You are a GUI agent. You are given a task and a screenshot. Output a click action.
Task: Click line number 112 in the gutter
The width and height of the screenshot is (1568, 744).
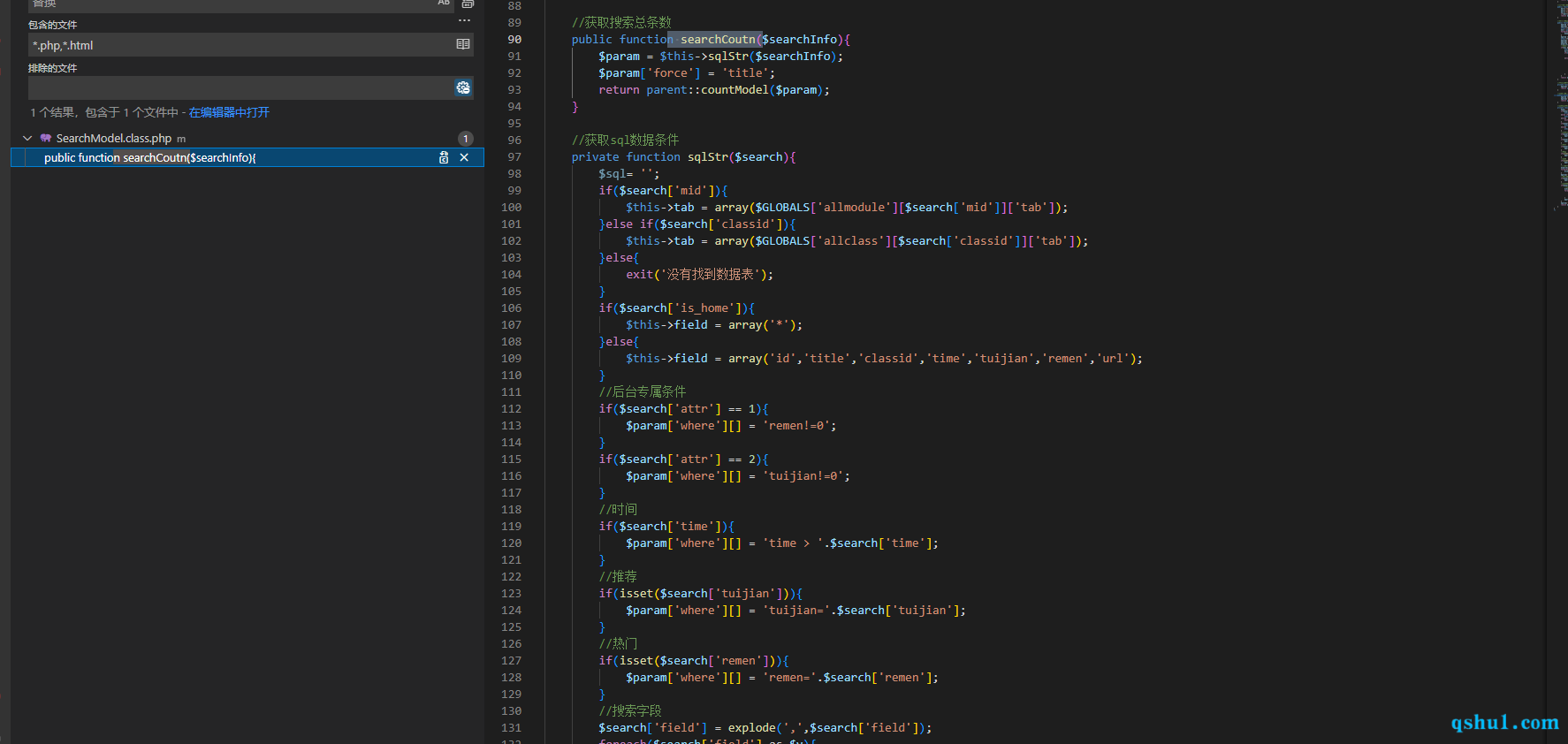tap(511, 408)
